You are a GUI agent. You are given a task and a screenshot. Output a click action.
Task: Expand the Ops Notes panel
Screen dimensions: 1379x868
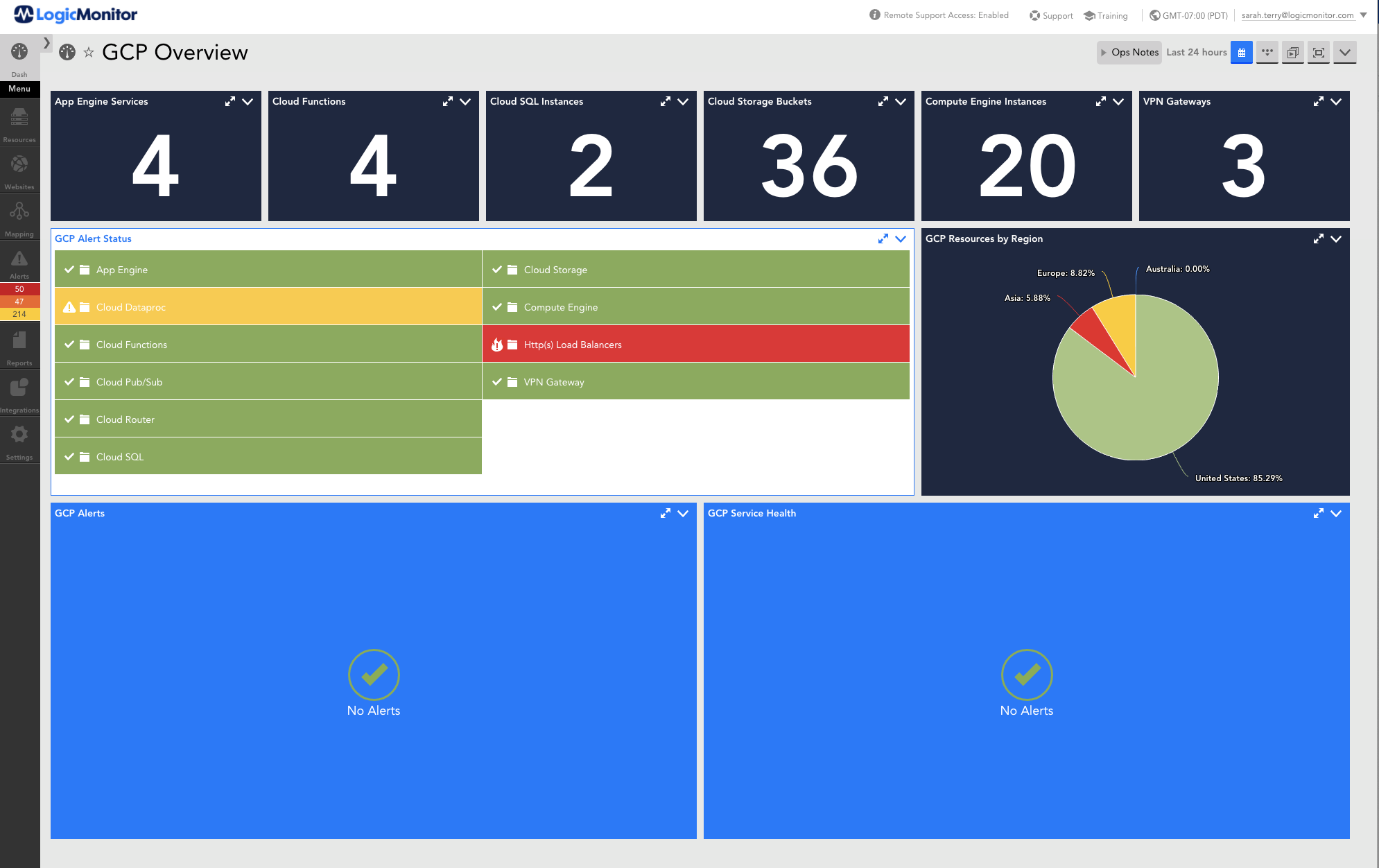coord(1129,53)
